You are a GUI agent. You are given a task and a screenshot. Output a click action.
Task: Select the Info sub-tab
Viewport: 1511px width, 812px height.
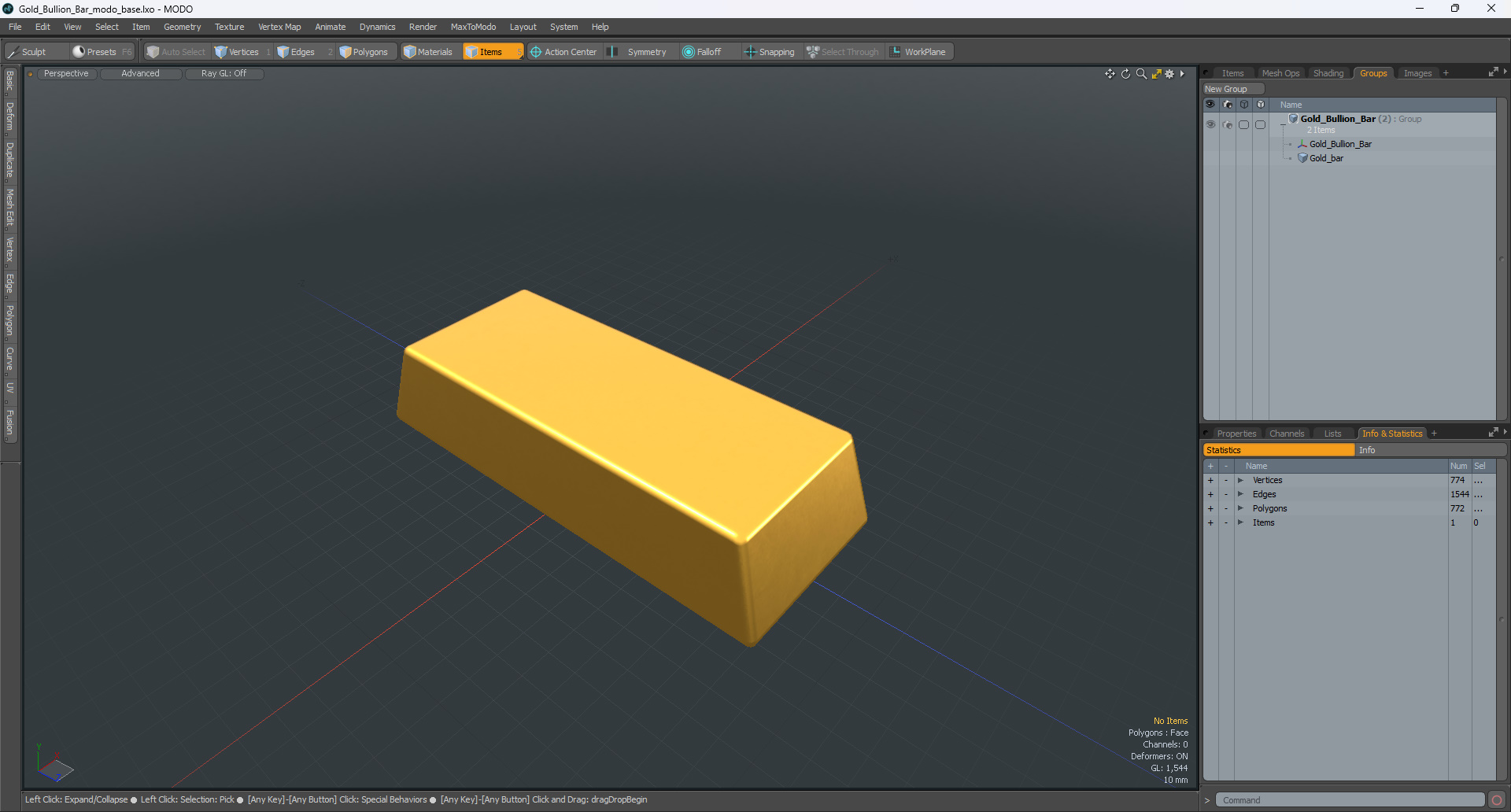1430,450
